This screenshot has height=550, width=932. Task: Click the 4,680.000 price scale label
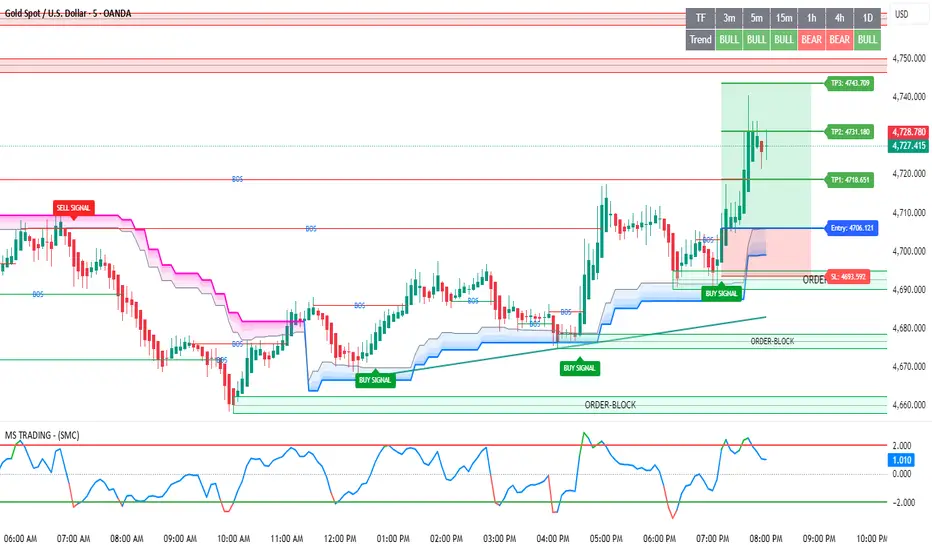(x=909, y=328)
